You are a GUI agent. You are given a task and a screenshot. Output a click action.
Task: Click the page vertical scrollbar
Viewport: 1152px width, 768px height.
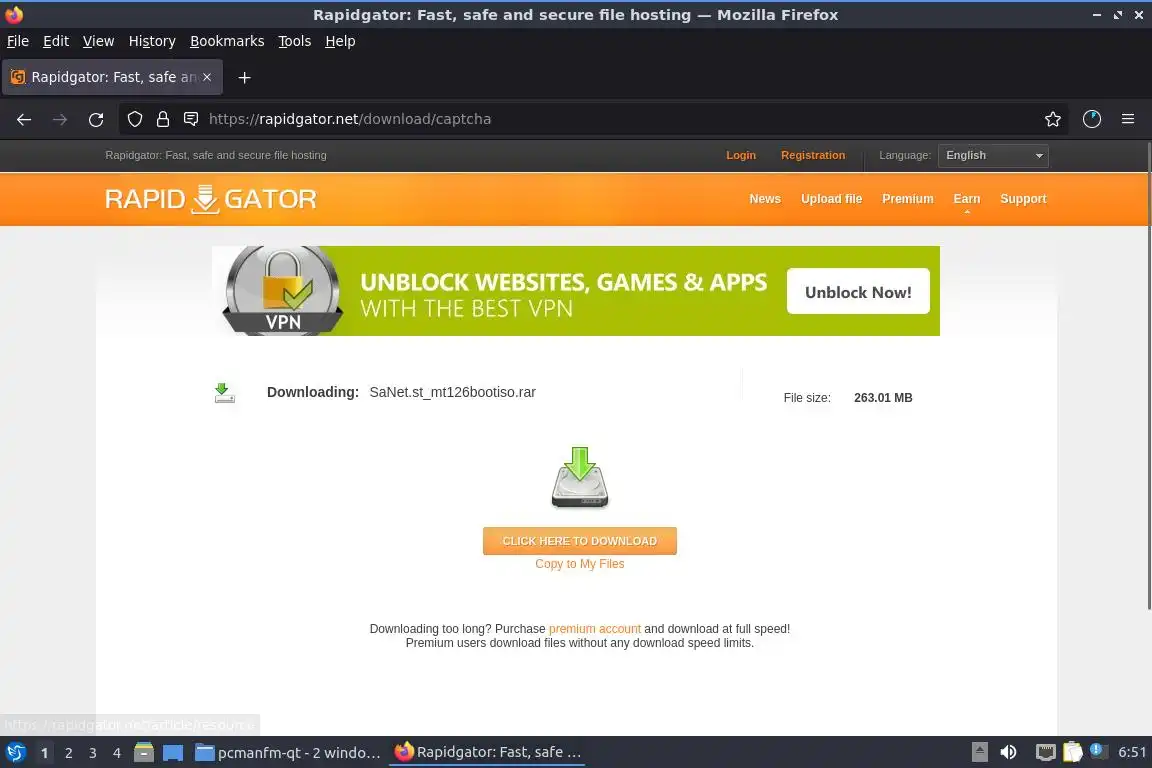coord(1148,376)
